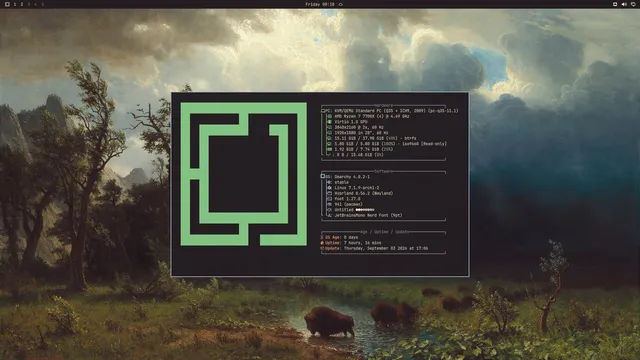Click the kernel icon beside Linux 7.1.9

329,188
